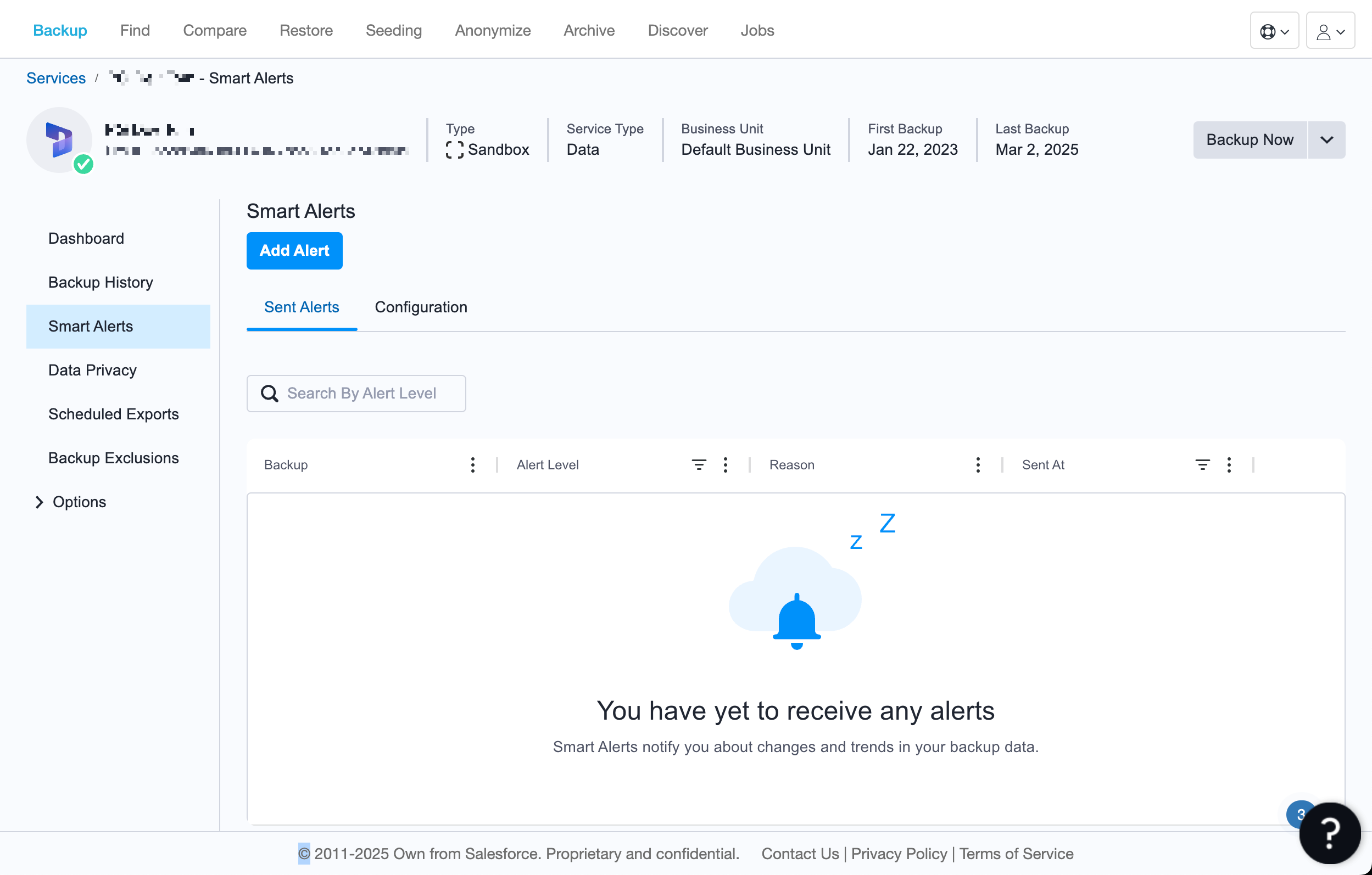Open Terms of Service footer link
The image size is (1372, 875).
(1016, 854)
